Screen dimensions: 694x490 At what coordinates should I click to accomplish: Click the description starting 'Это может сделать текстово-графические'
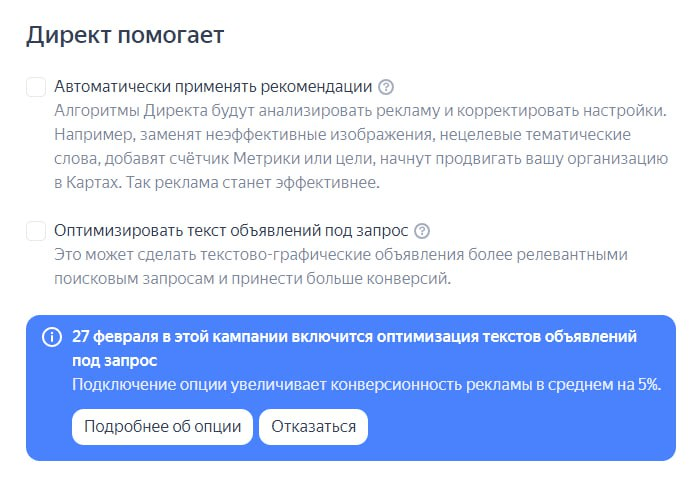[x=341, y=266]
